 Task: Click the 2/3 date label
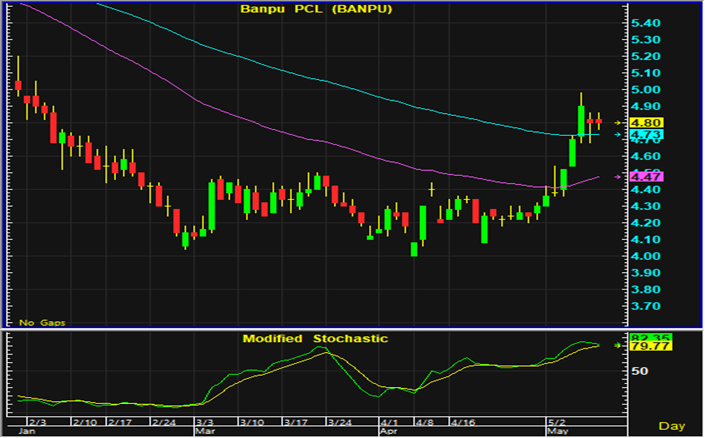37,422
